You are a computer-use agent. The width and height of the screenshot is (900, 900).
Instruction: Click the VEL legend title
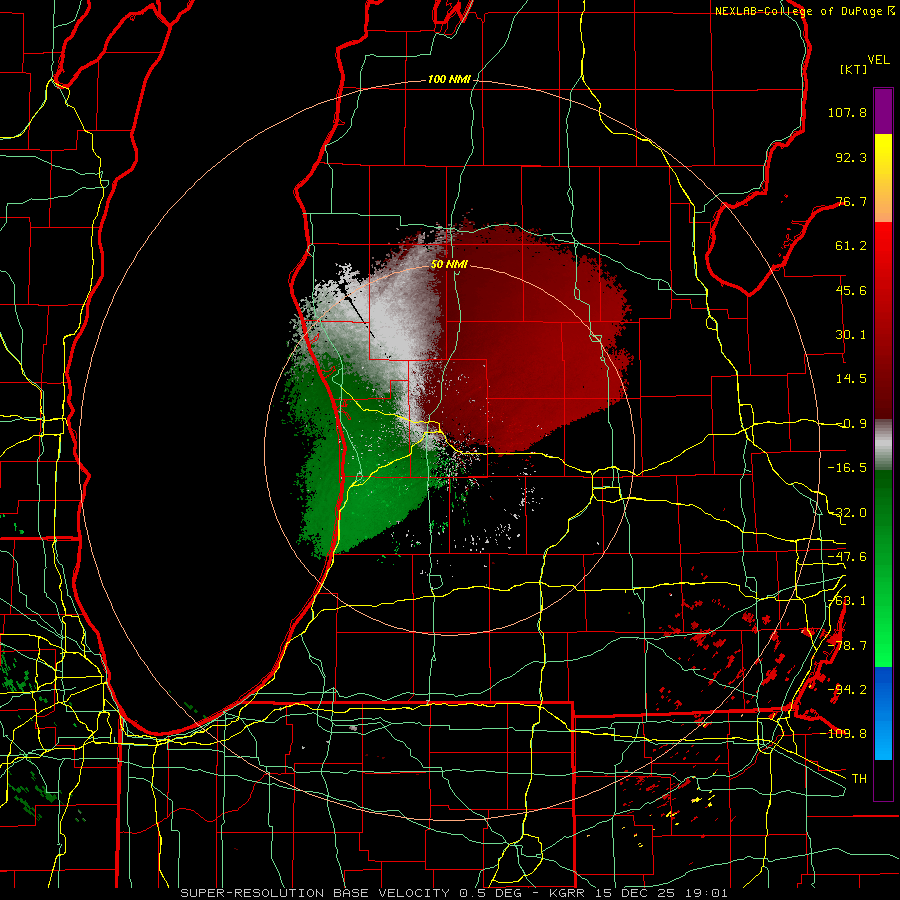tap(878, 60)
